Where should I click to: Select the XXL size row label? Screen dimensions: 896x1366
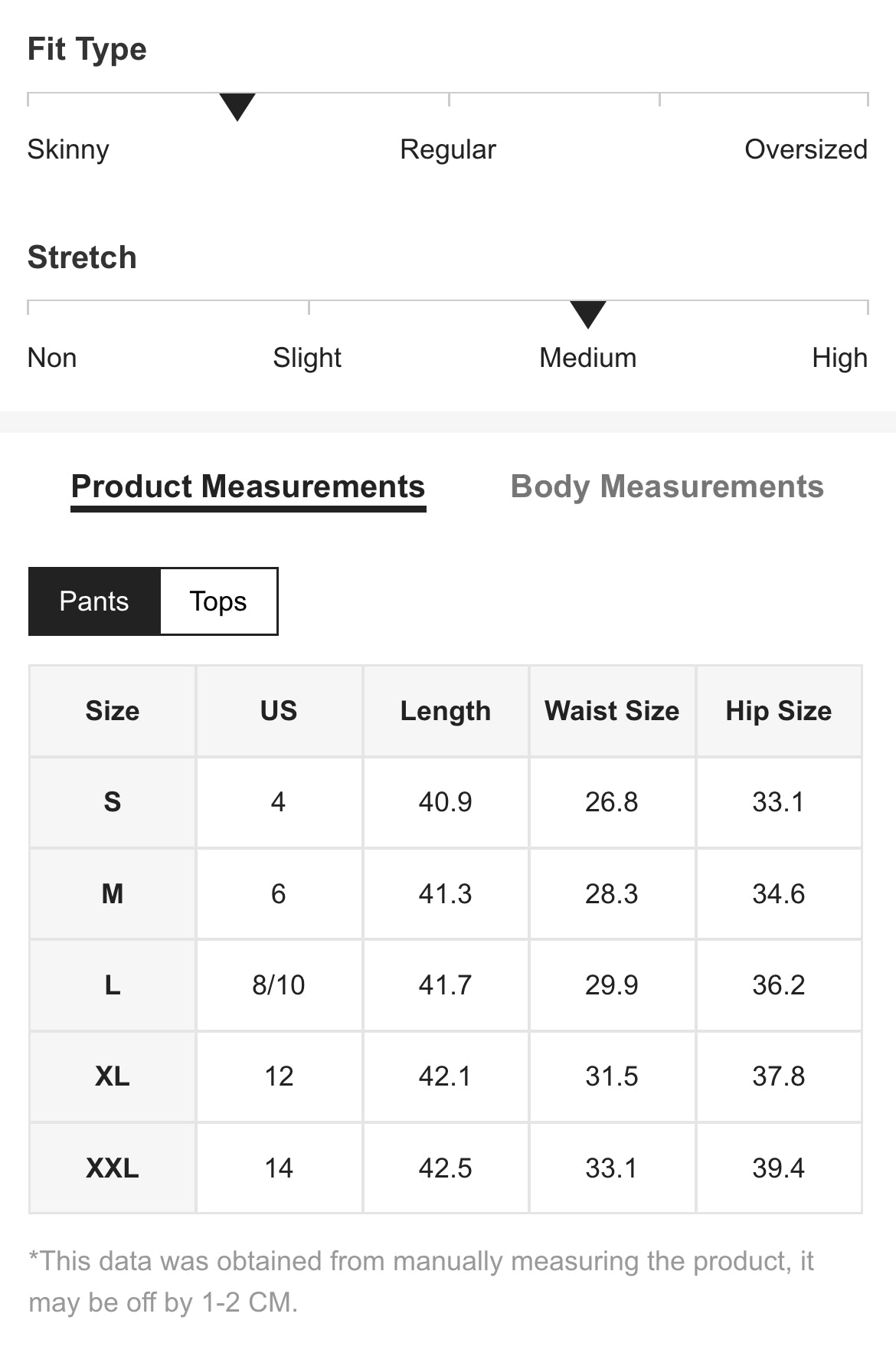click(x=113, y=1168)
